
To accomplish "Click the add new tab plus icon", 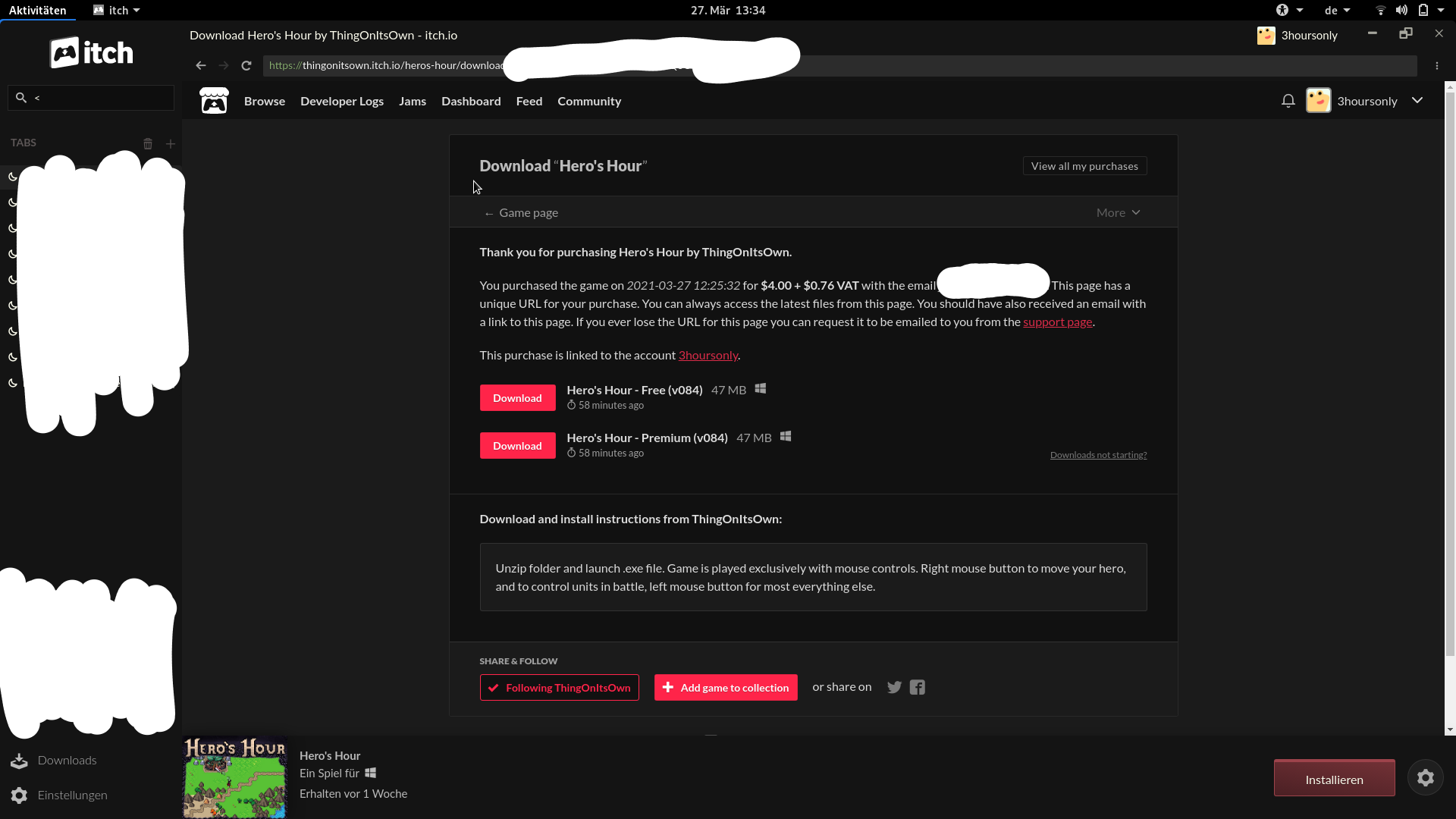I will 170,143.
